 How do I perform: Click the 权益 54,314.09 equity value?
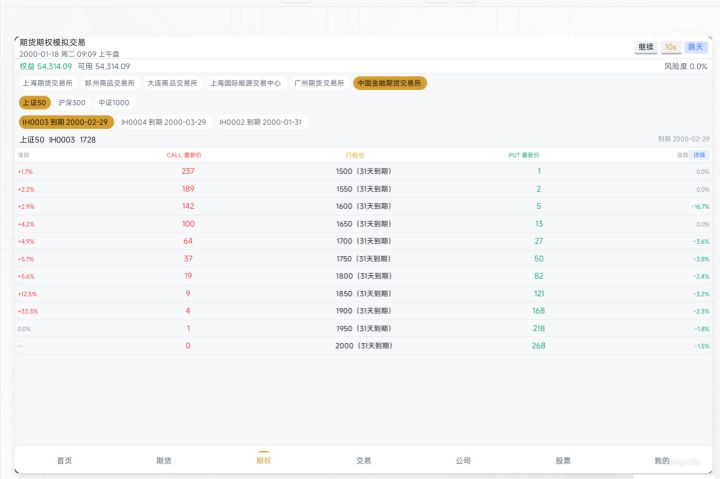coord(45,67)
